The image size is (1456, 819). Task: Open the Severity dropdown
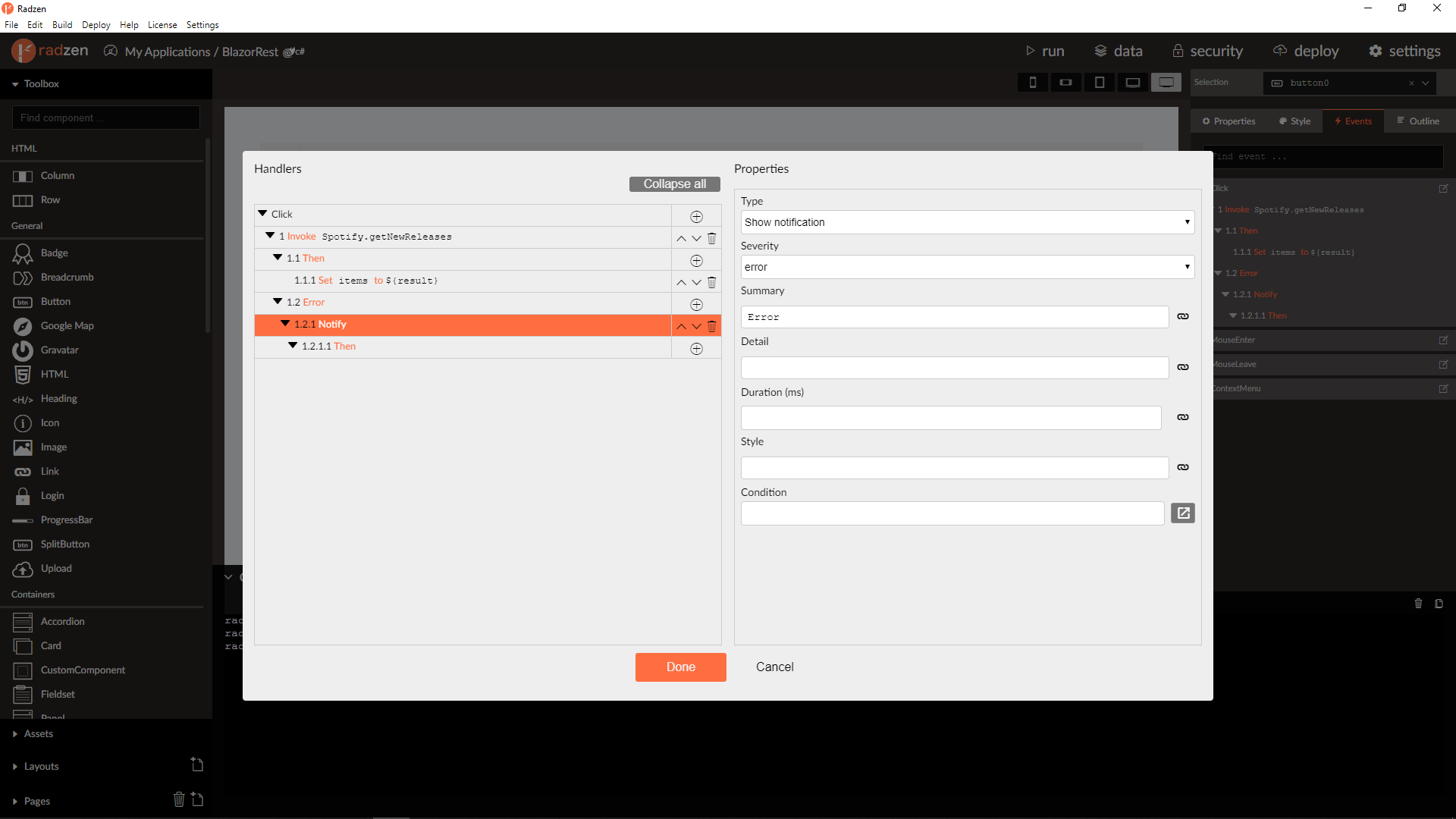pyautogui.click(x=967, y=267)
